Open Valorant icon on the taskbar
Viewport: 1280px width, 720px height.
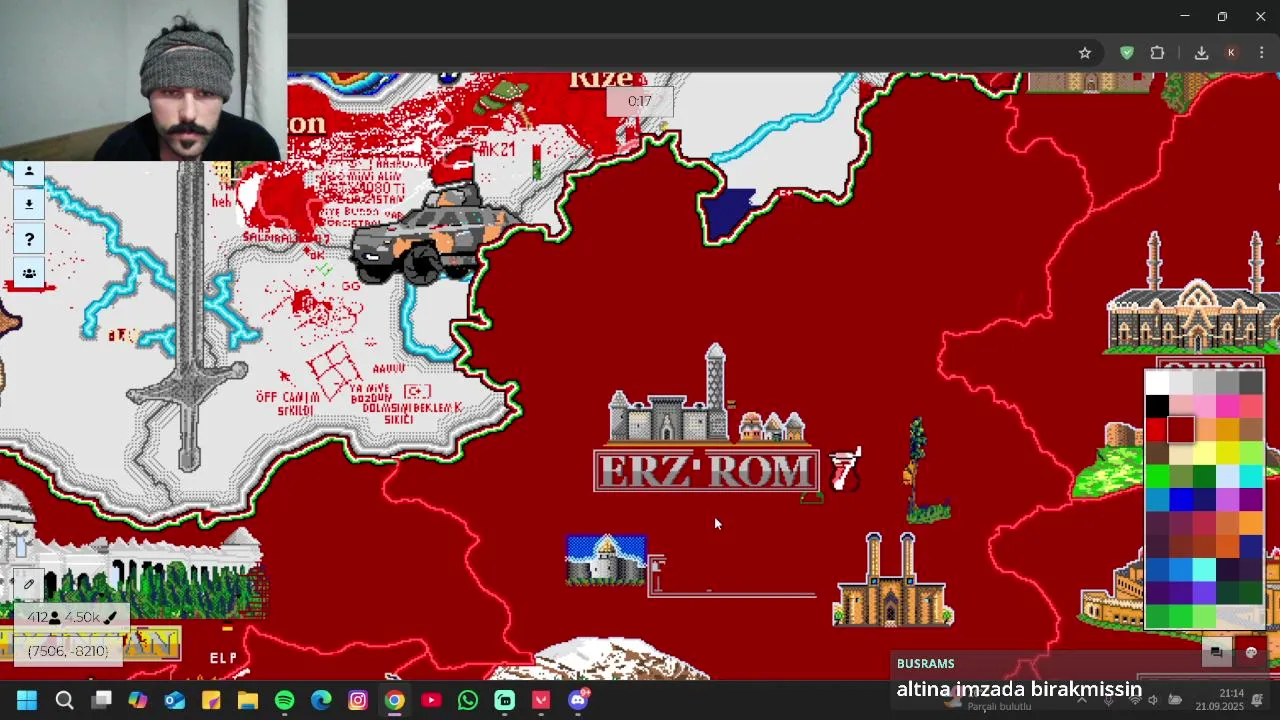tap(541, 700)
